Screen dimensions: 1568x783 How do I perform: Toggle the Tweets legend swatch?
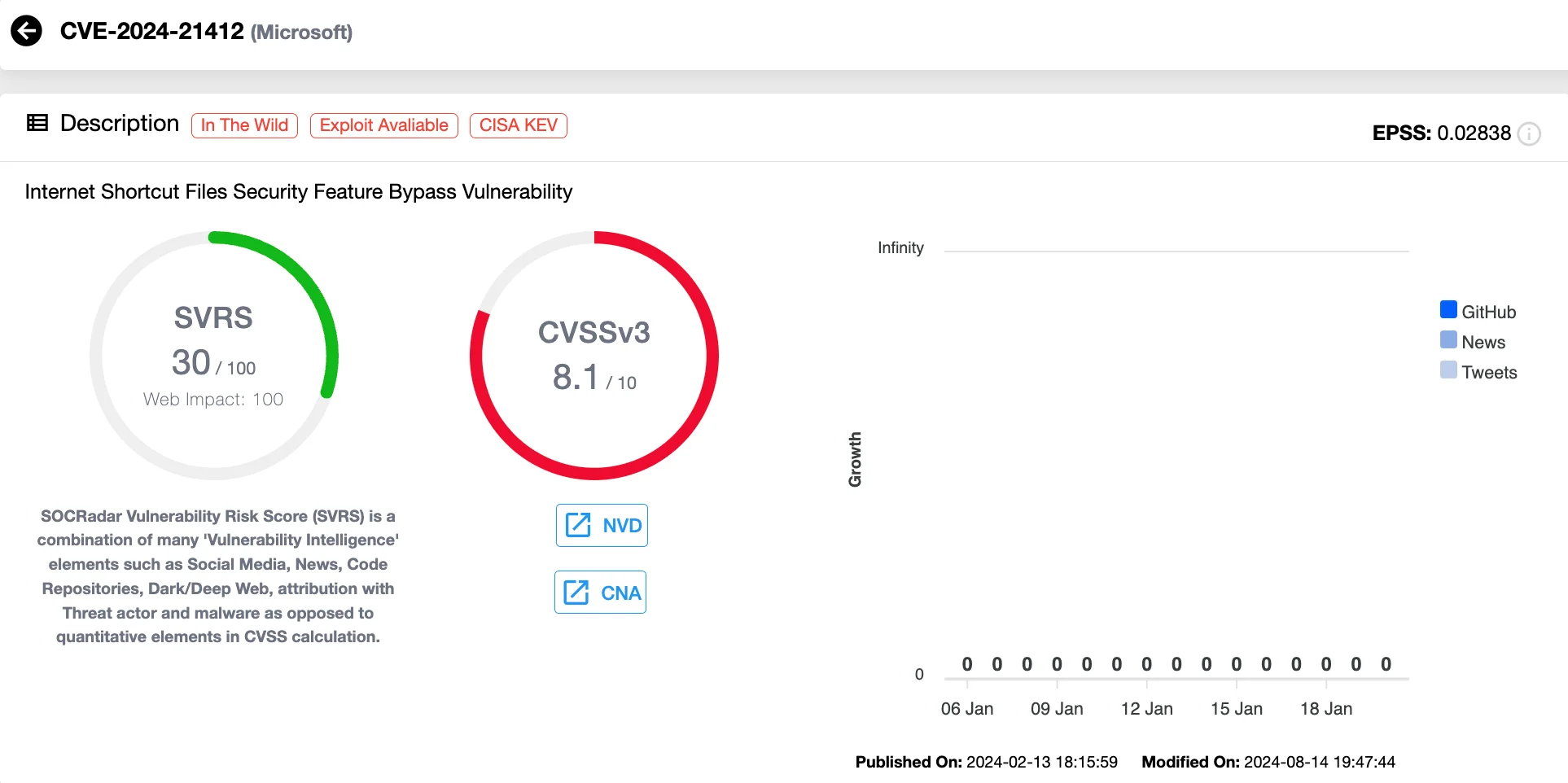pos(1448,370)
